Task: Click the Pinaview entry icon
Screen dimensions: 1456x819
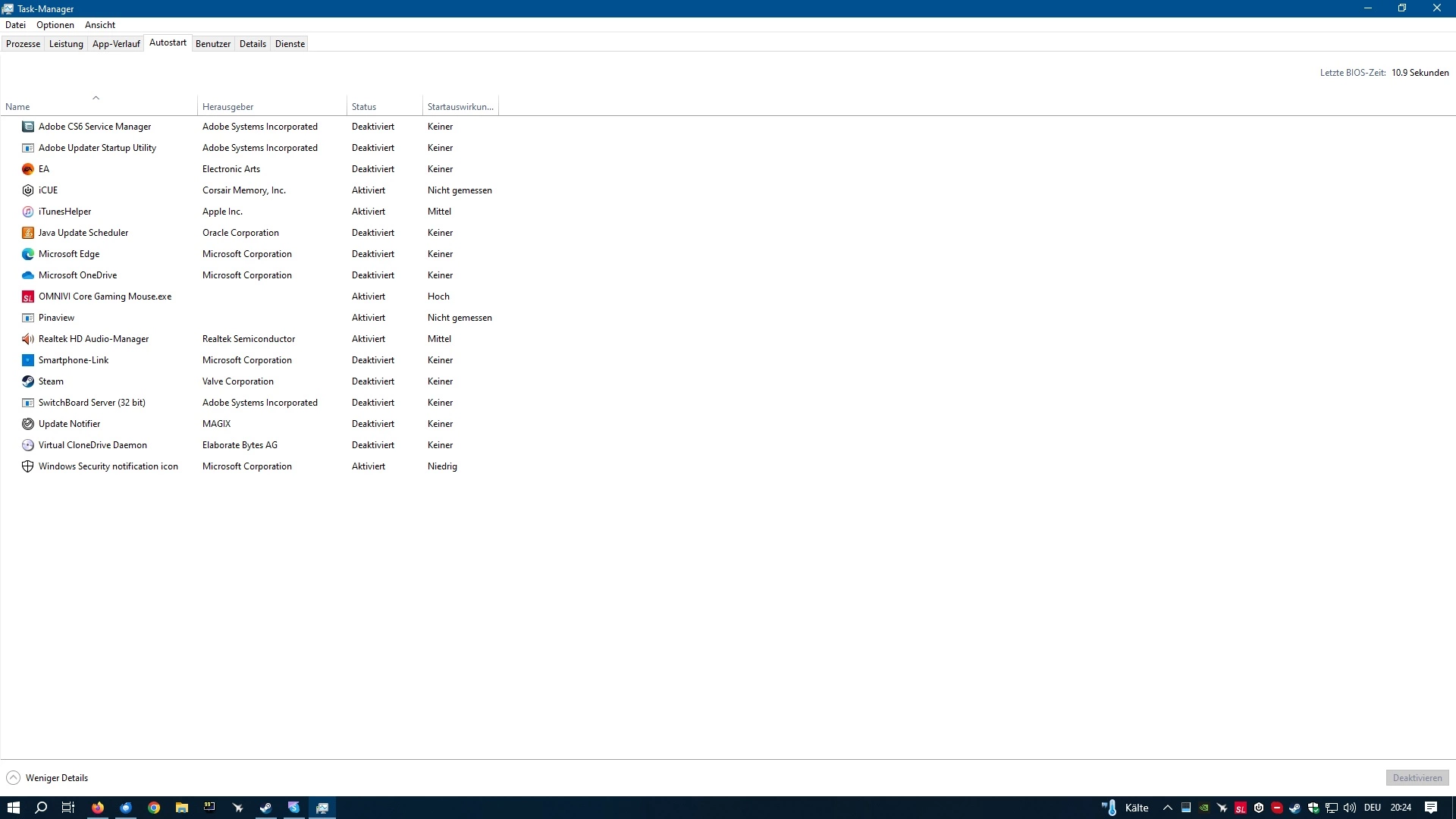Action: pyautogui.click(x=28, y=318)
